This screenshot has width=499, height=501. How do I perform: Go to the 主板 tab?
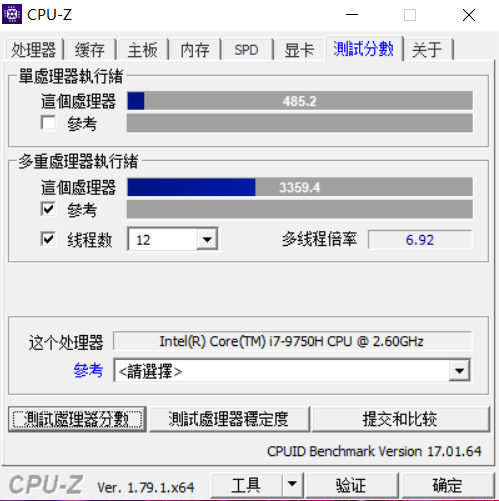pos(143,50)
